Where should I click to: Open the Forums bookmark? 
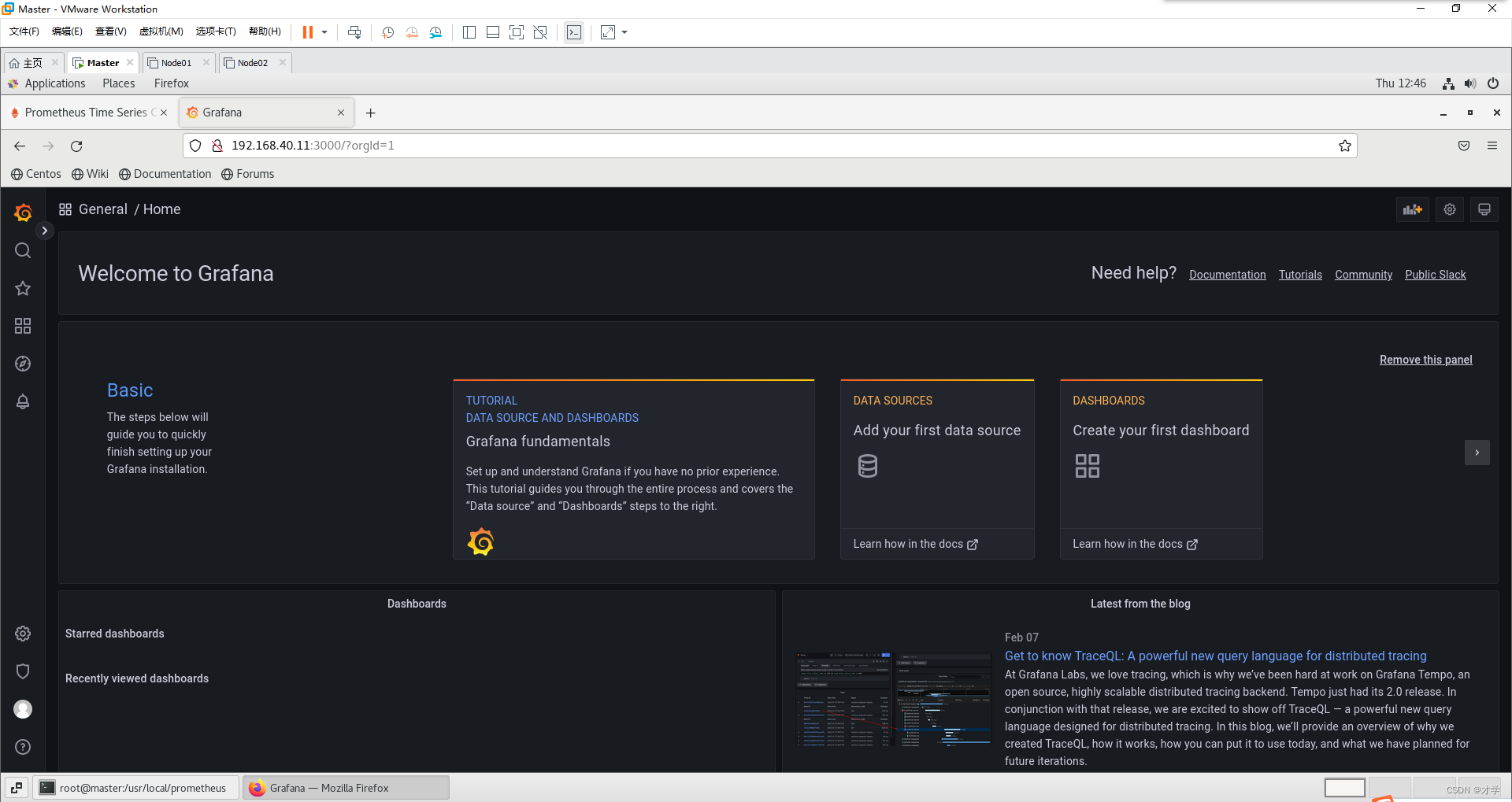(x=248, y=174)
